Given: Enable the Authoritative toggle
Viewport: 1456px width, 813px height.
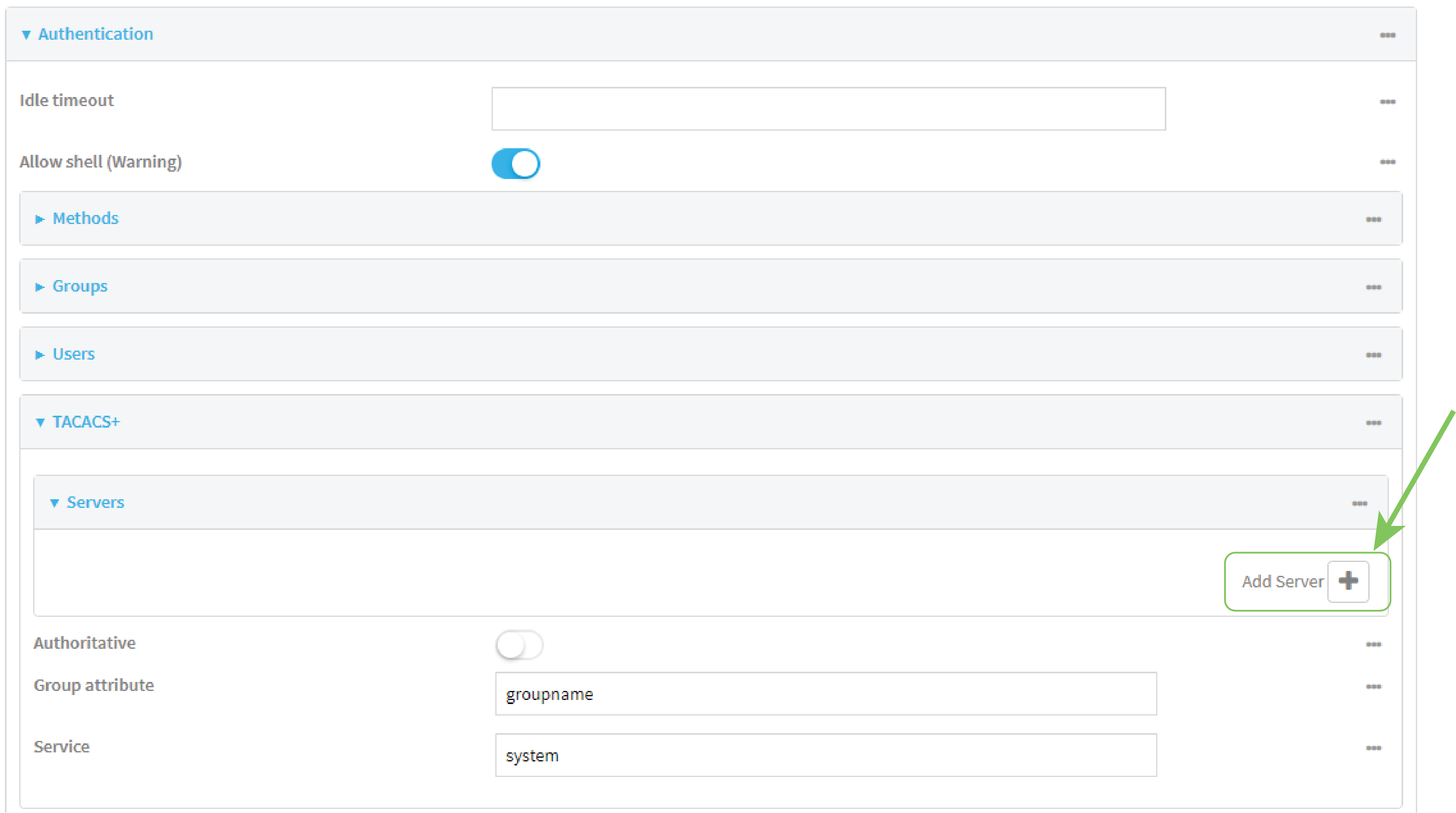Looking at the screenshot, I should click(x=519, y=645).
